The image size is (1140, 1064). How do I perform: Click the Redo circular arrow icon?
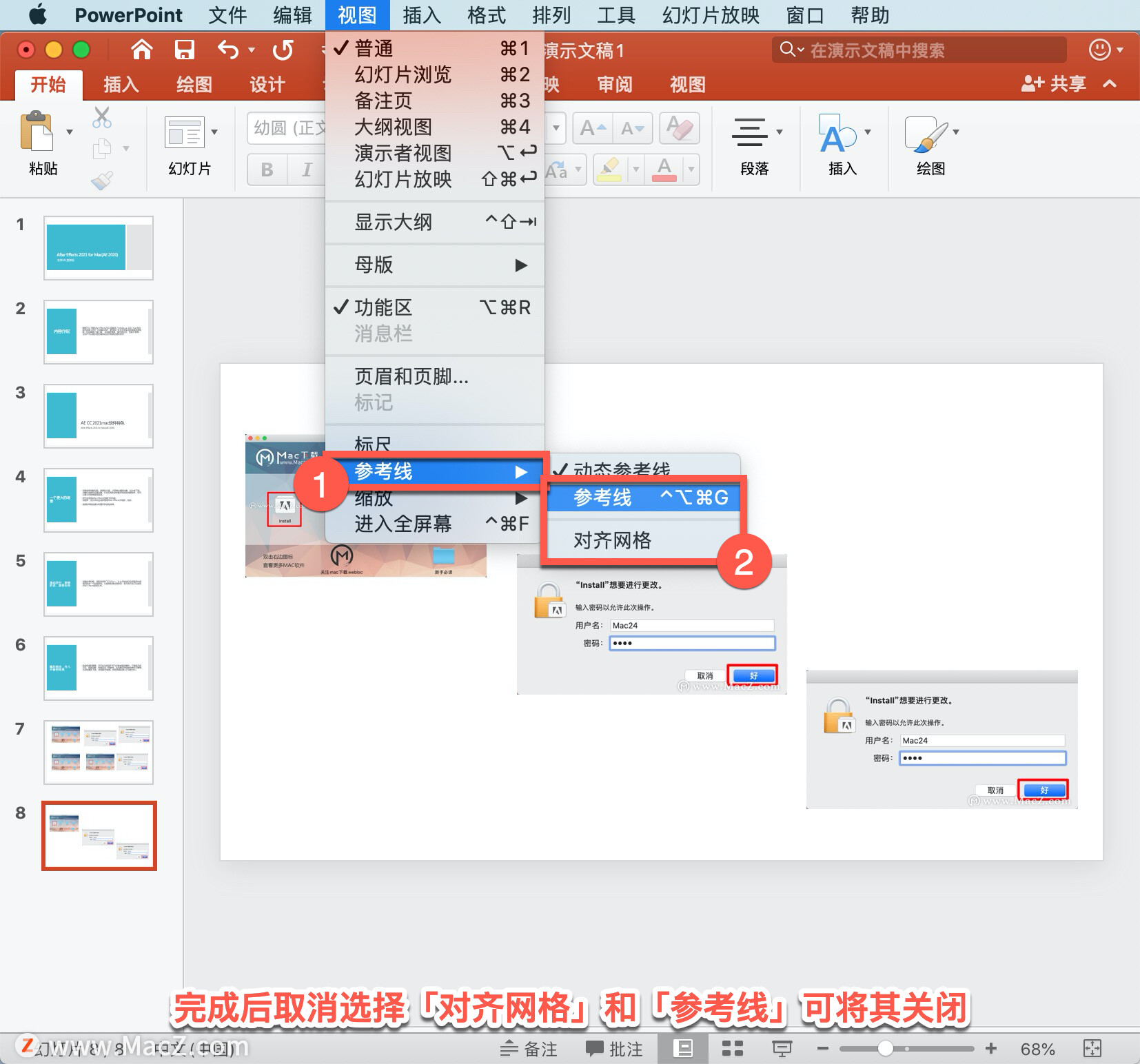pos(283,50)
